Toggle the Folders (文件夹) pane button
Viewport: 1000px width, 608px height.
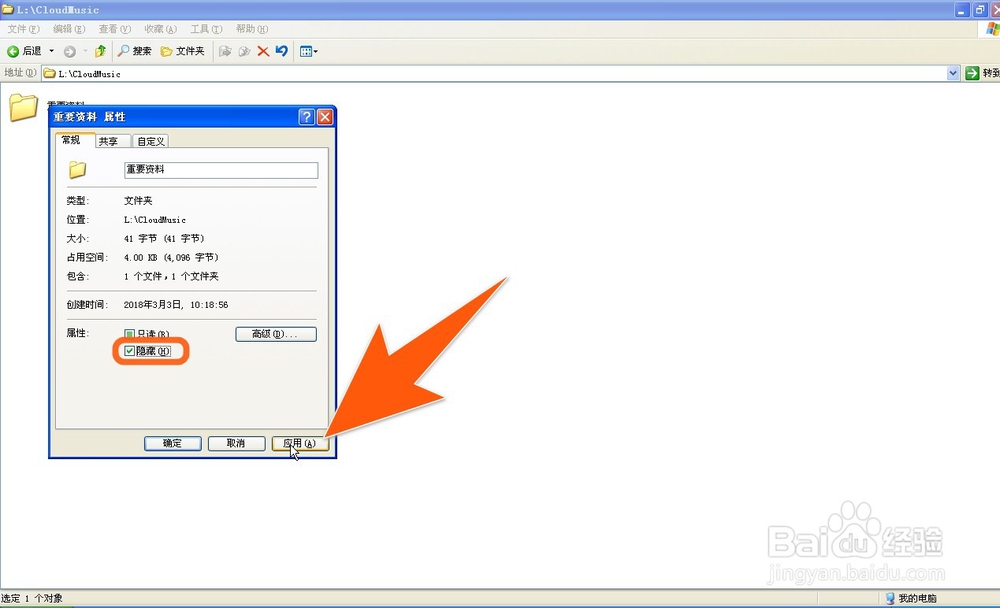(182, 51)
